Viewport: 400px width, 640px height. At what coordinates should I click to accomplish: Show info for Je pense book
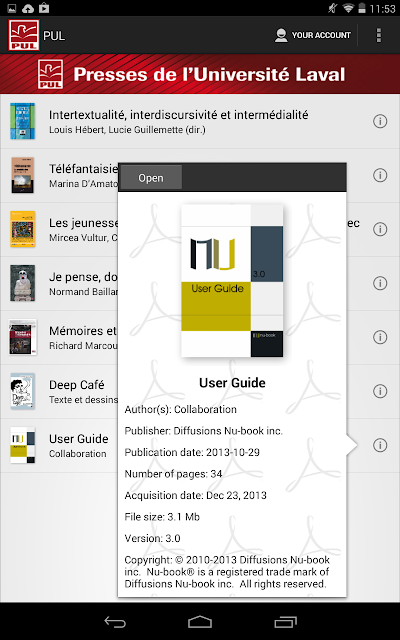[x=380, y=283]
